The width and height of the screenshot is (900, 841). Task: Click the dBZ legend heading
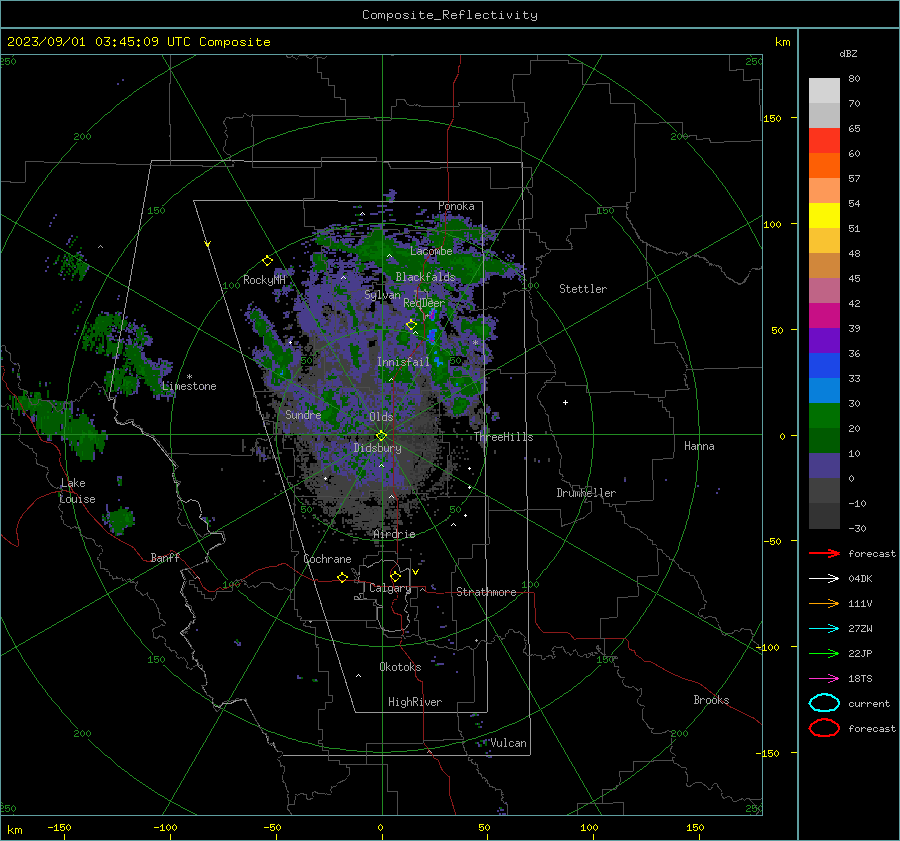pos(848,53)
